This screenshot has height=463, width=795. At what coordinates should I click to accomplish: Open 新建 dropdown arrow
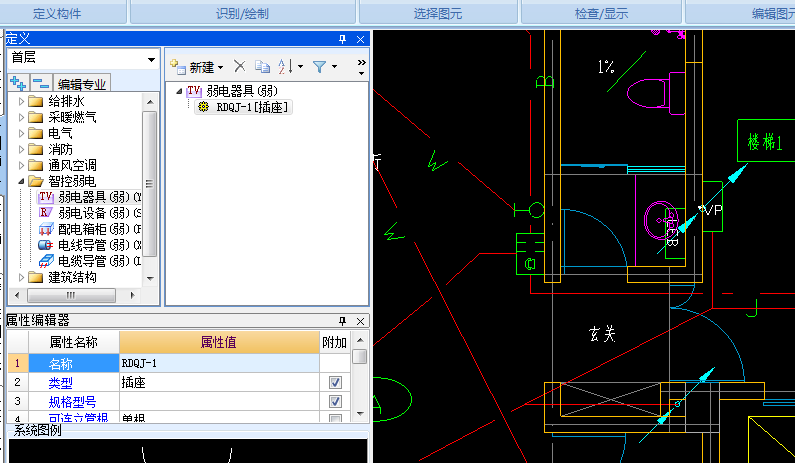point(220,67)
